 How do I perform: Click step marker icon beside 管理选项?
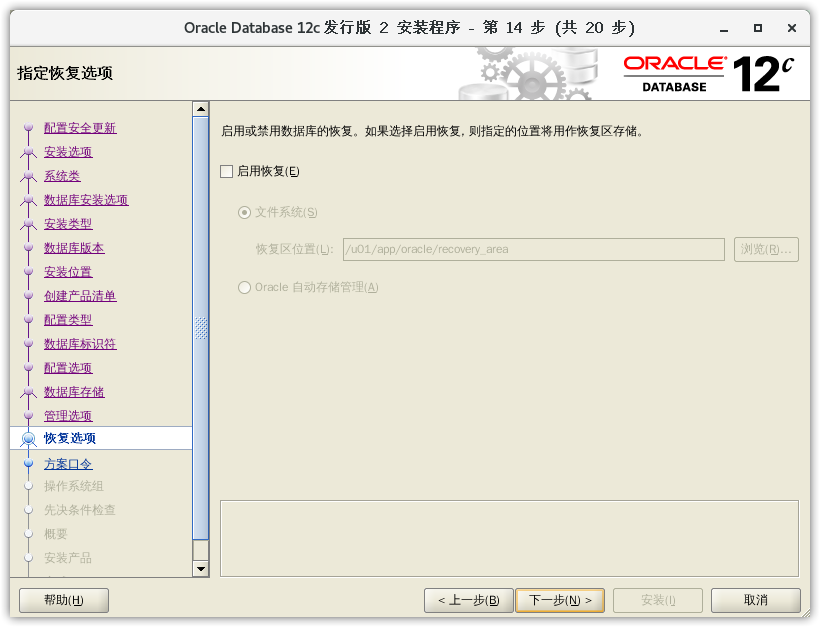coord(28,416)
